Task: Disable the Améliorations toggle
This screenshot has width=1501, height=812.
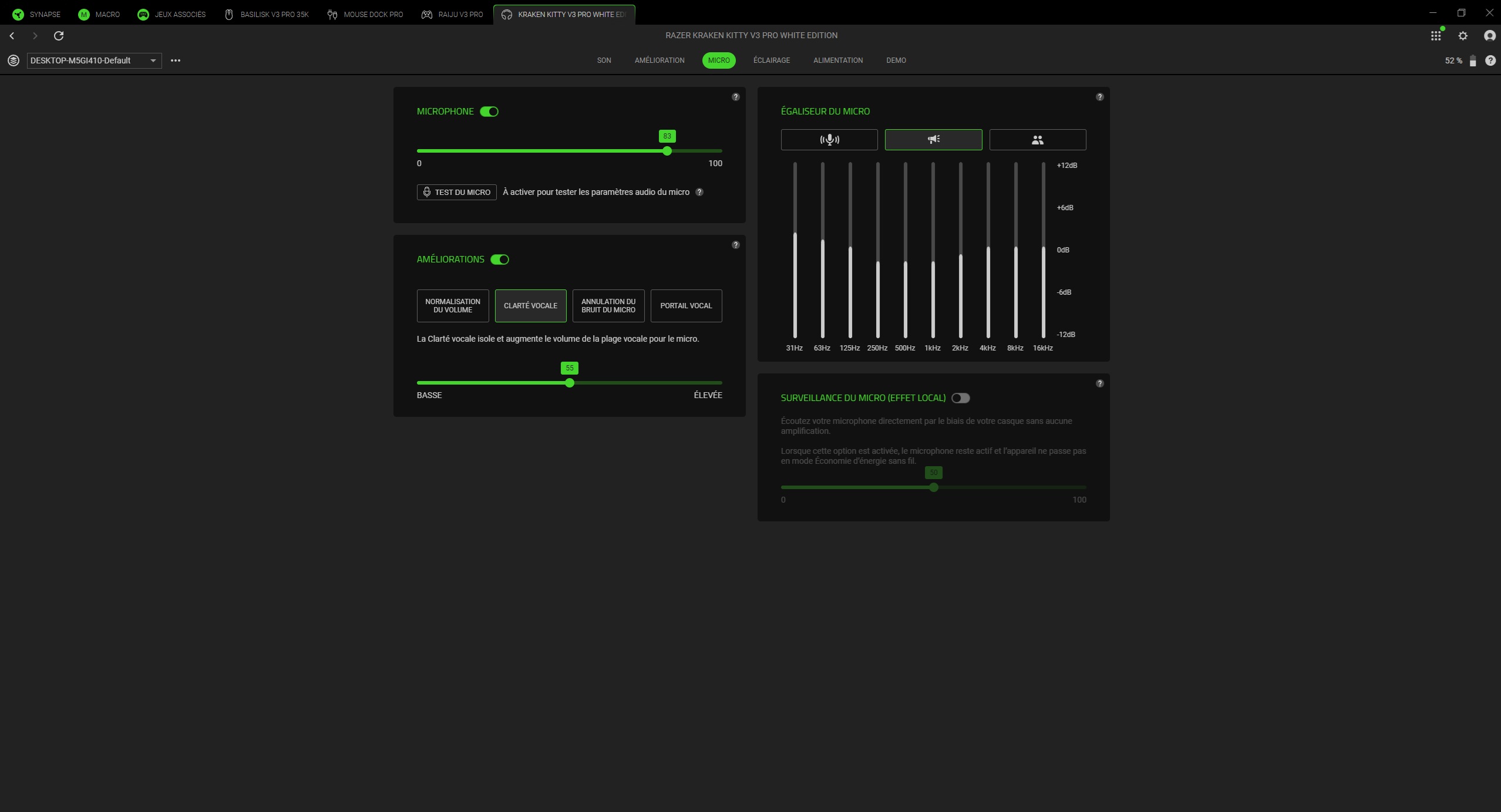Action: point(500,260)
